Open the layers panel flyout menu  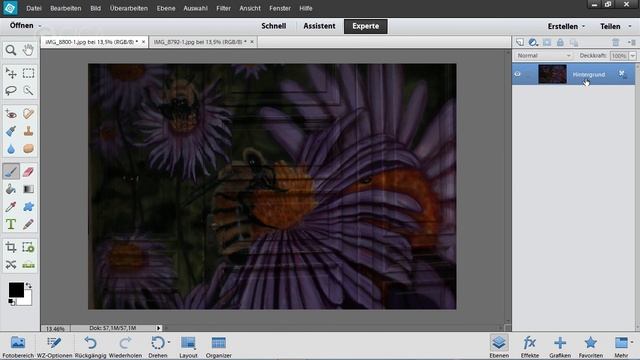(x=632, y=42)
